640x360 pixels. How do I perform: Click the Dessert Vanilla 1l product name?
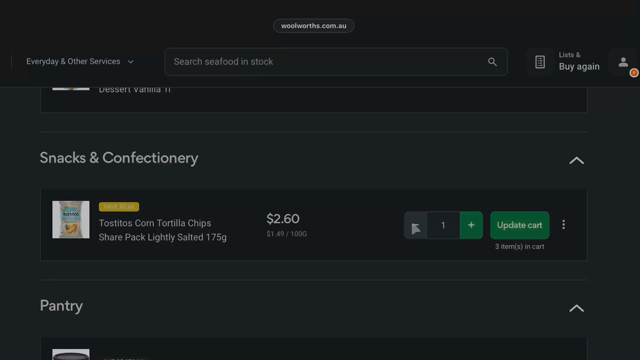coord(135,89)
